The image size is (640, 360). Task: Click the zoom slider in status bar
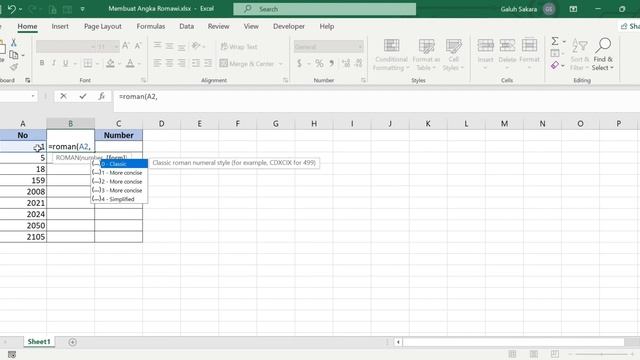pos(601,354)
